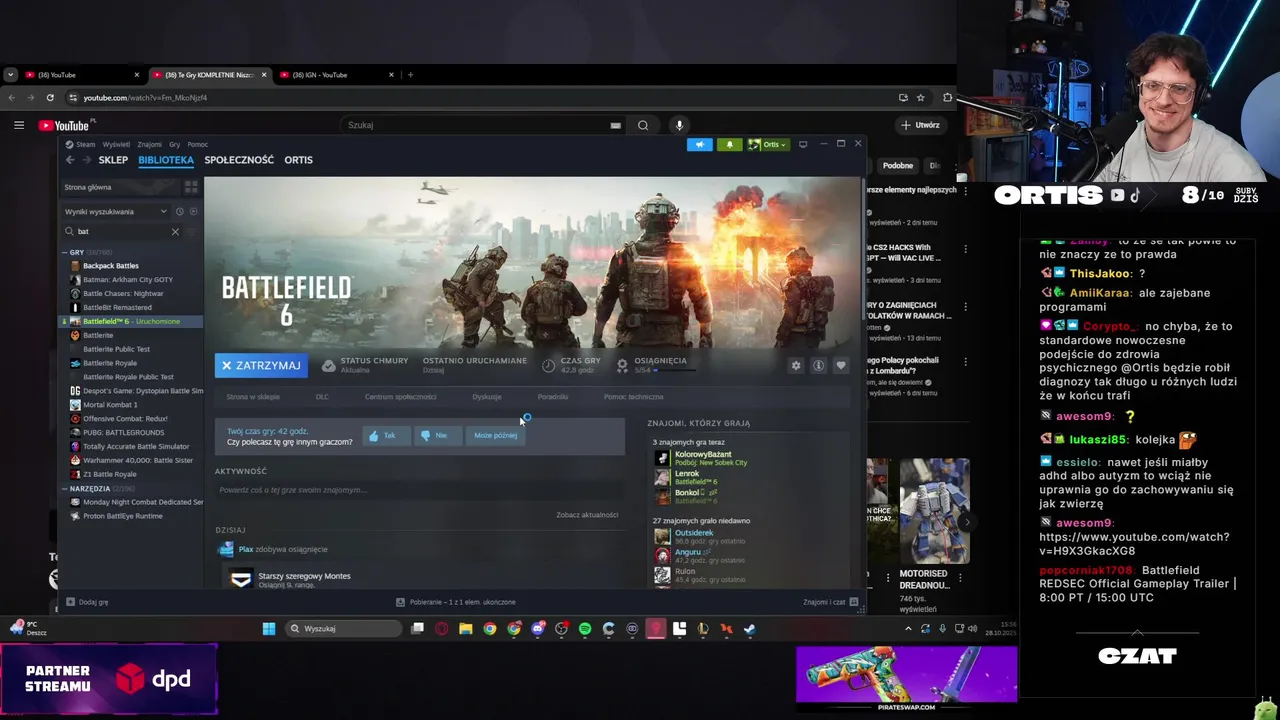Open the SKLEP store tab
The image size is (1280, 720).
pyautogui.click(x=113, y=160)
